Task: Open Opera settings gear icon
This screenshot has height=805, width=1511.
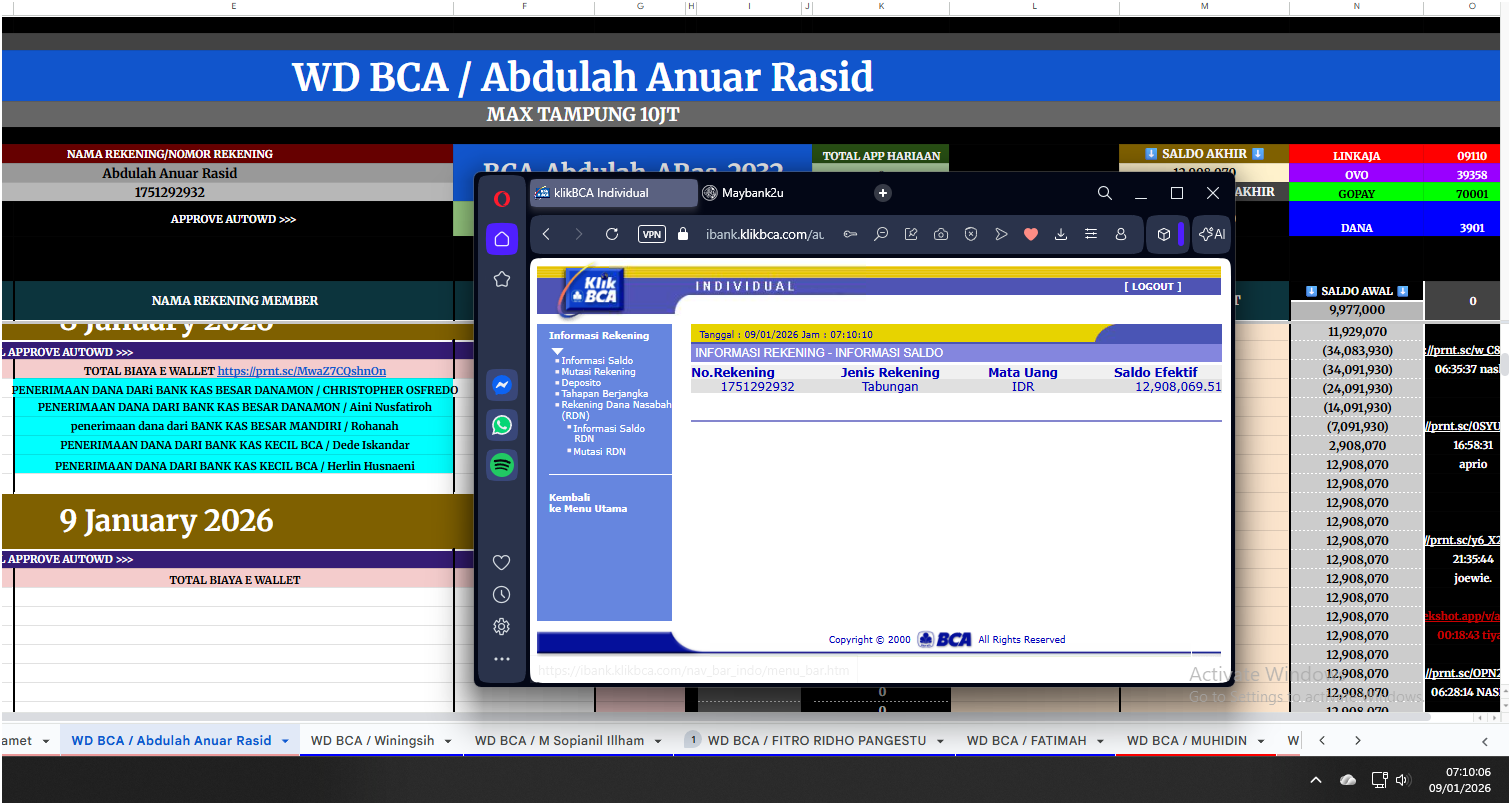Action: point(502,627)
